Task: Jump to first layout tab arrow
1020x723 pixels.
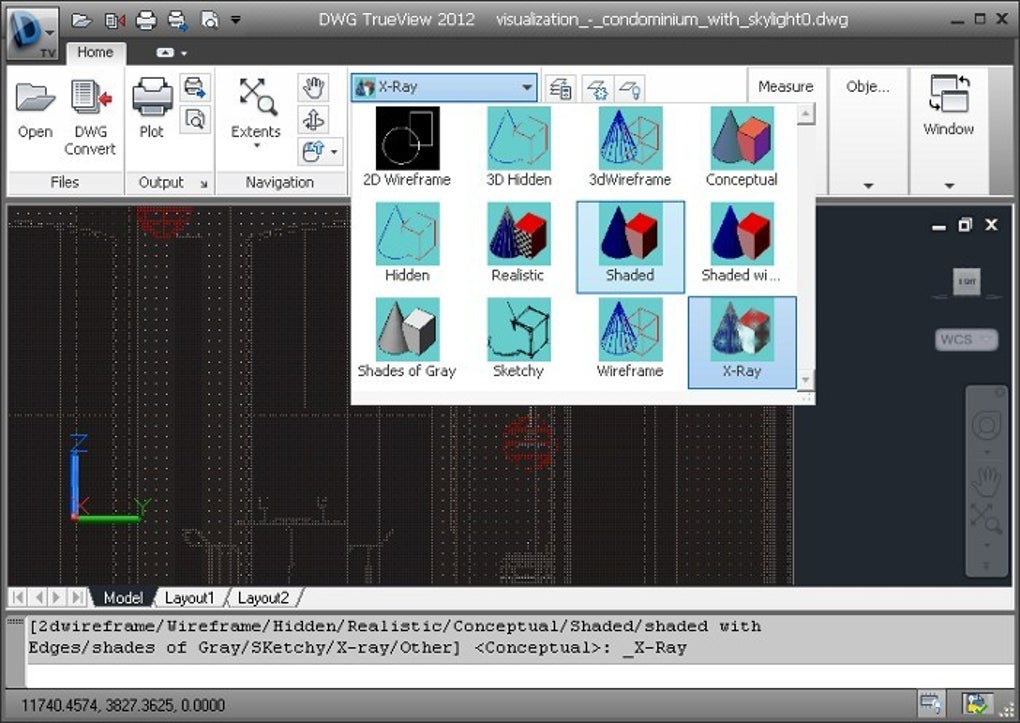Action: [x=18, y=597]
